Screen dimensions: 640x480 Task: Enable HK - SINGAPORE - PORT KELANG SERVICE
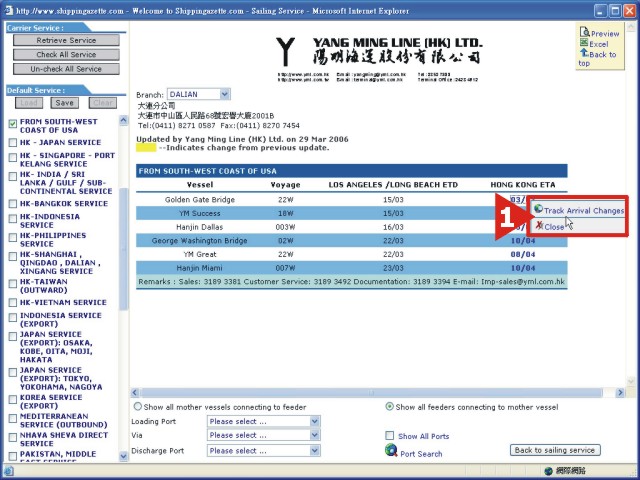coord(13,157)
